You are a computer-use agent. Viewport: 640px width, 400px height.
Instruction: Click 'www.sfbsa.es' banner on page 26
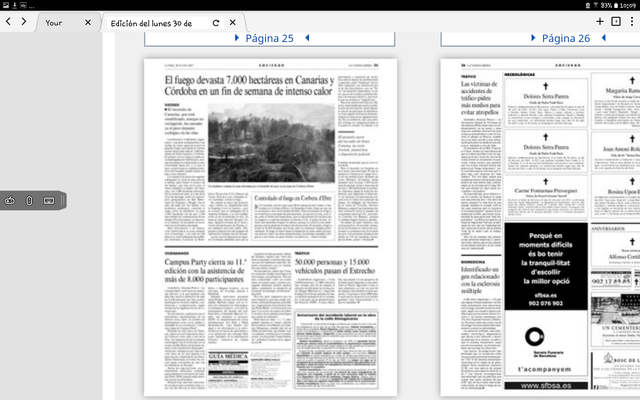coord(546,385)
